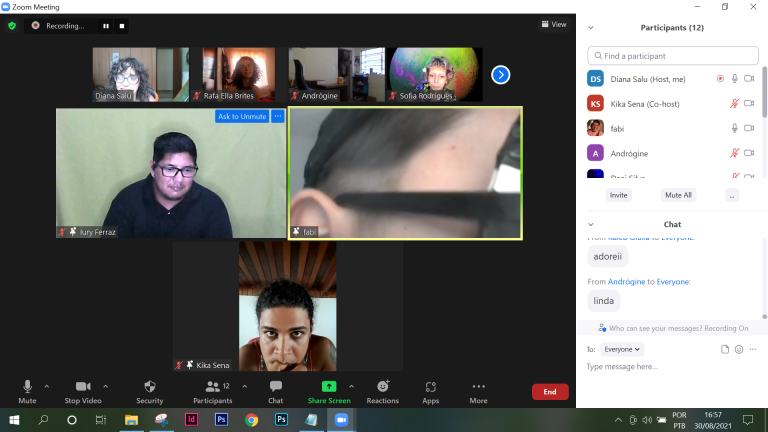Mute fabi in participant list

pos(735,128)
